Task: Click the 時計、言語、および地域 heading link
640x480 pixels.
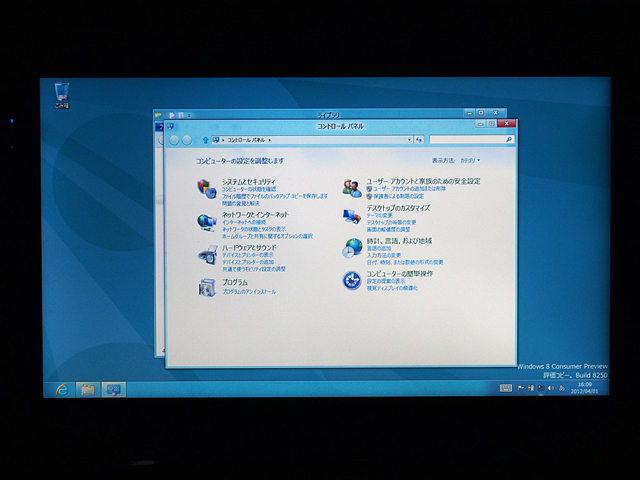Action: [399, 241]
